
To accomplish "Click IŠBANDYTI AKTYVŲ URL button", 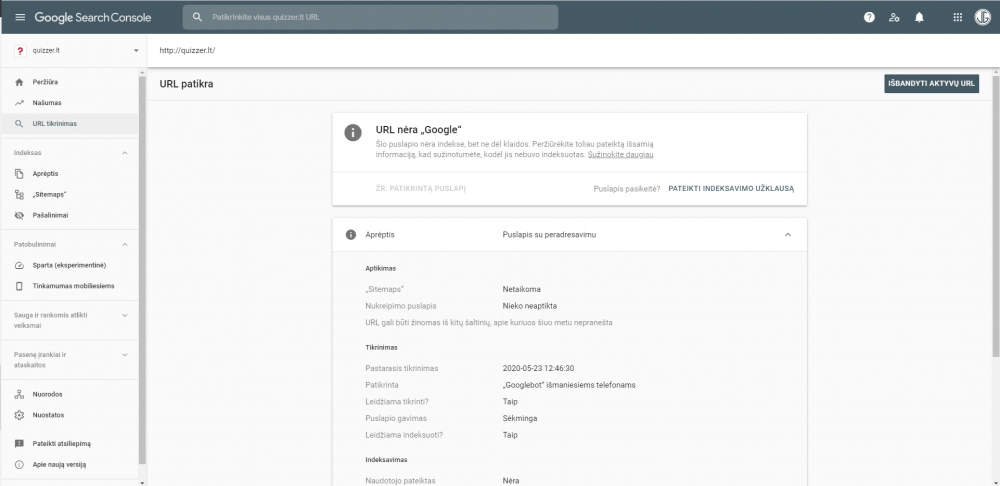I will click(x=931, y=84).
